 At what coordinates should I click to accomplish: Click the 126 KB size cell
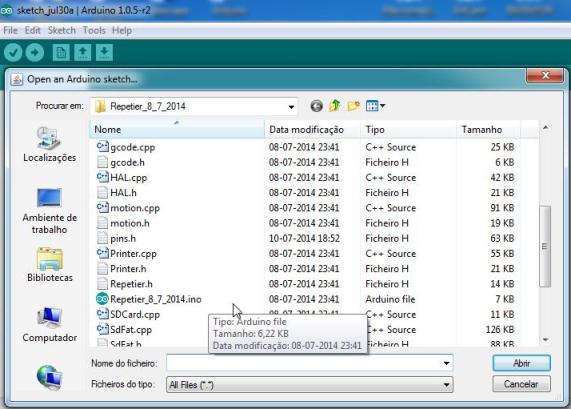click(500, 329)
